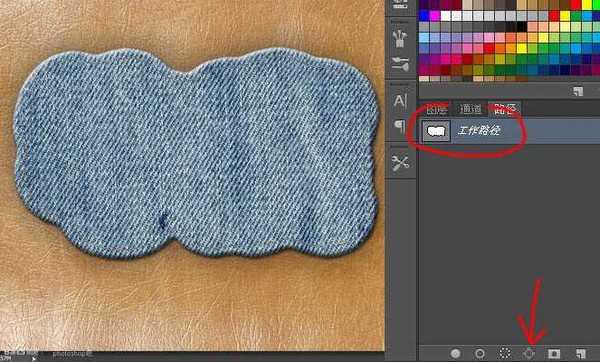Pick the magenta swatch in the palette
This screenshot has width=600, height=362.
(x=435, y=16)
